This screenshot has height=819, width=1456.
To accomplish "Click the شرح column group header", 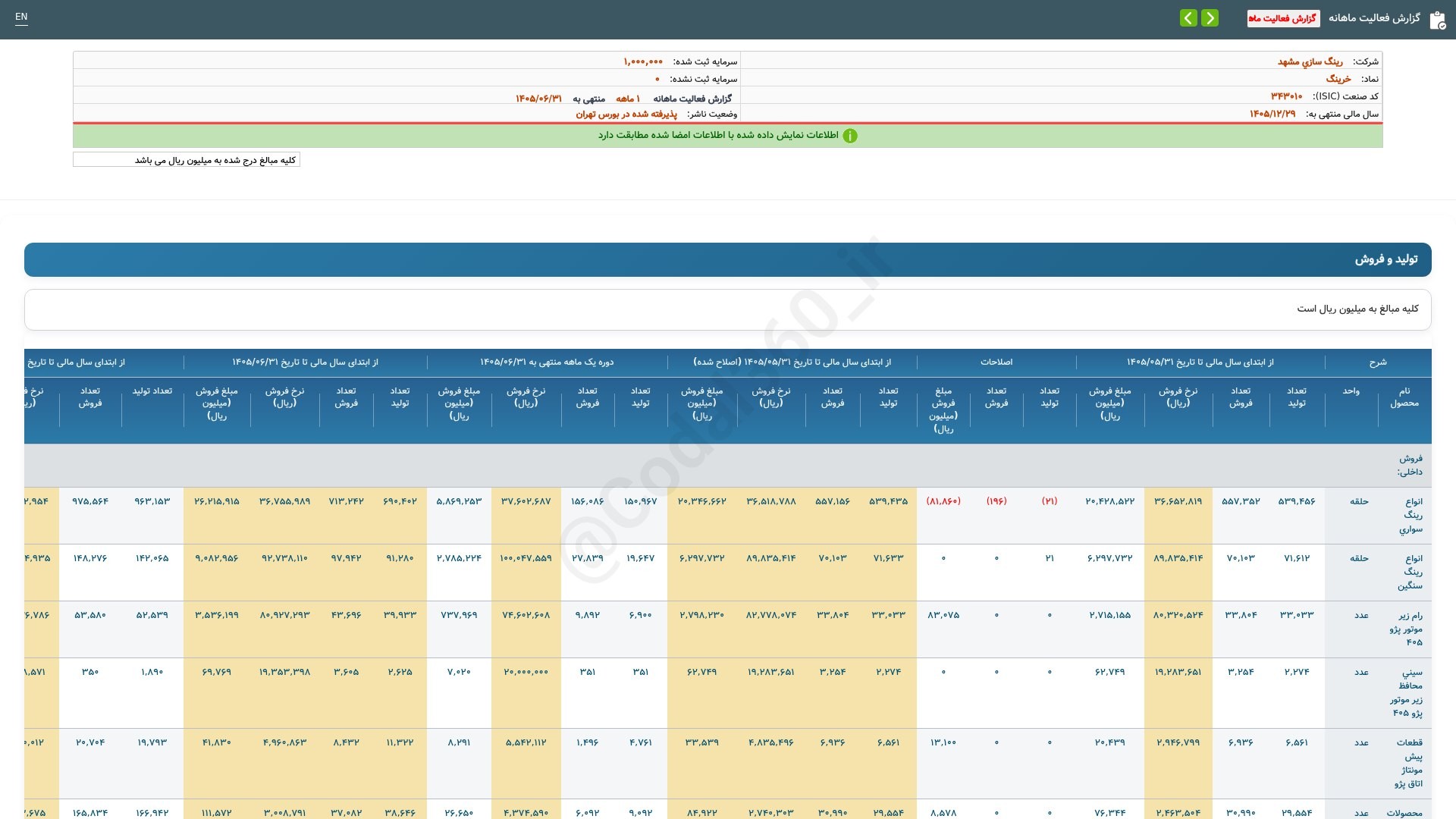I will 1378,362.
